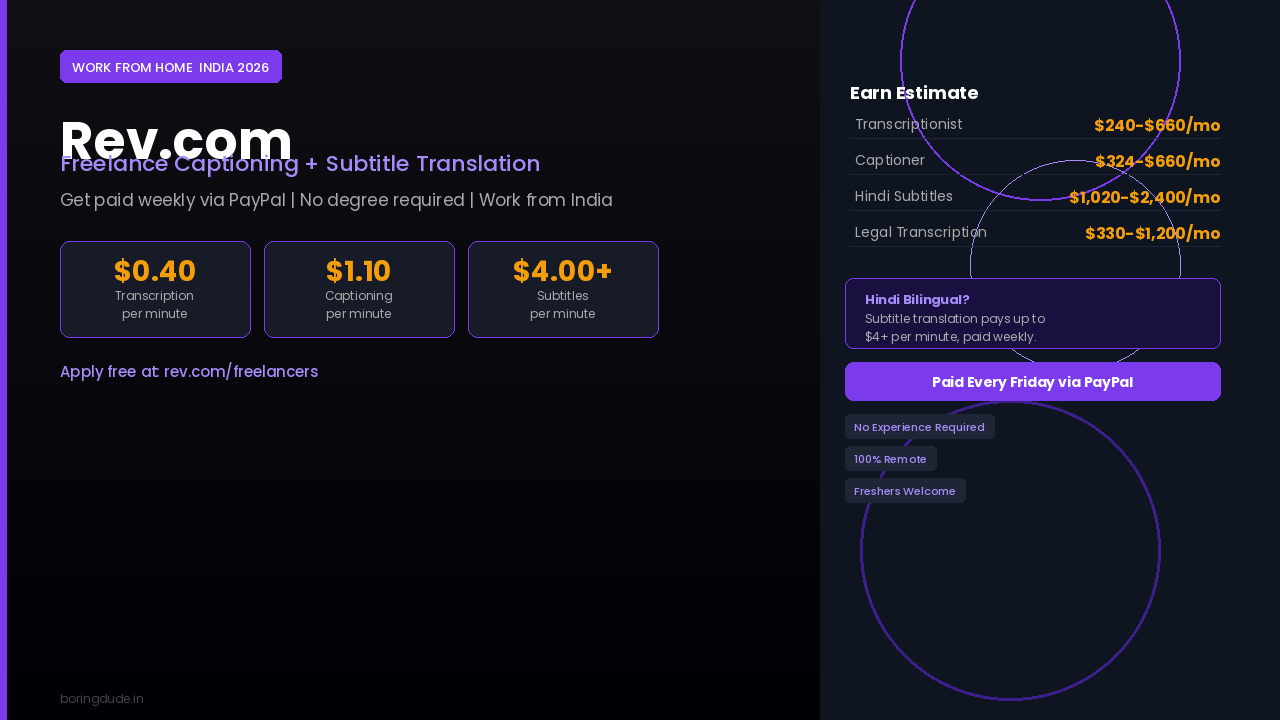Click the Work From Home India 2026 badge
Image resolution: width=1280 pixels, height=720 pixels.
pos(171,67)
